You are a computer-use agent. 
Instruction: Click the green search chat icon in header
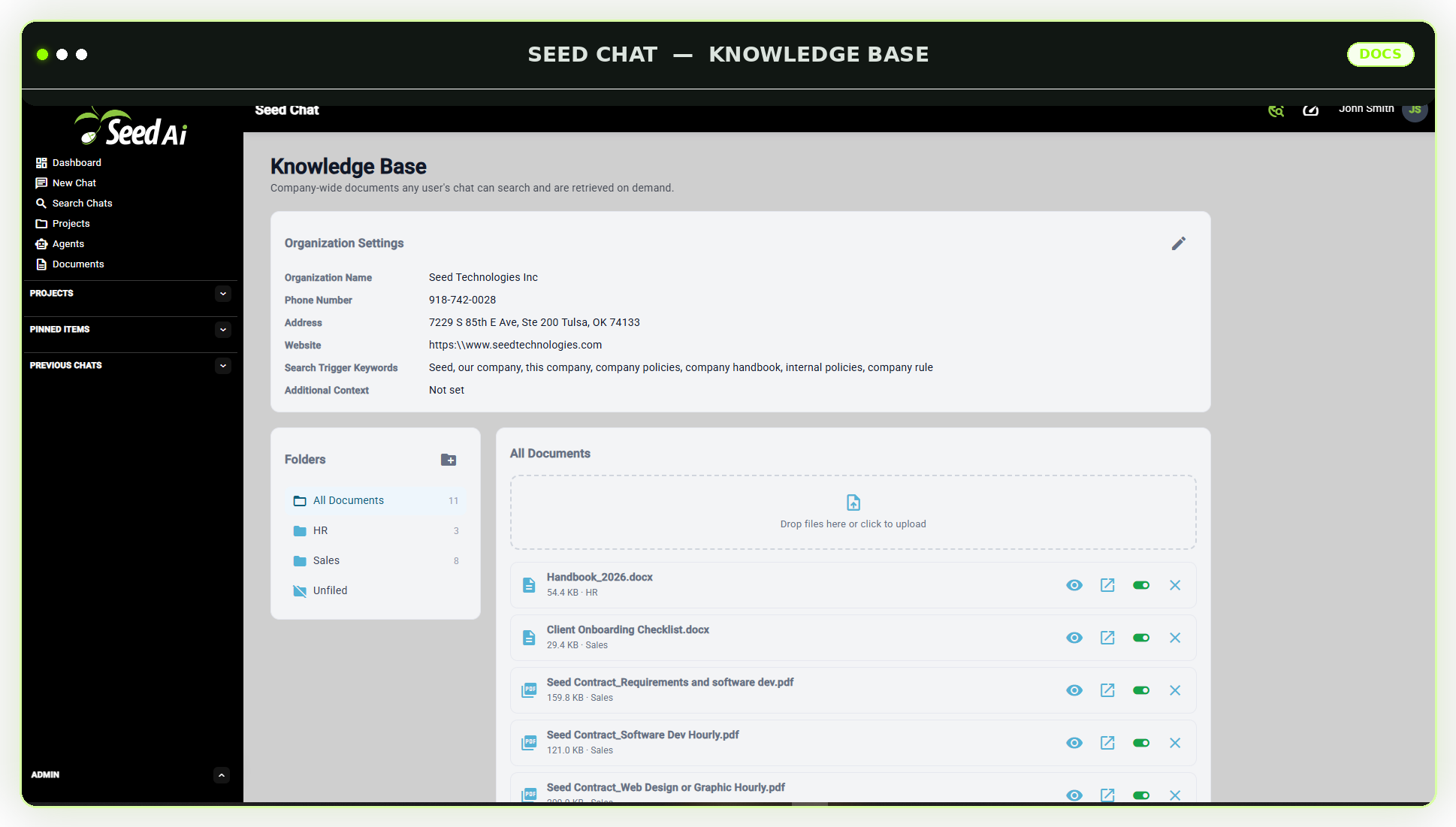[x=1276, y=110]
